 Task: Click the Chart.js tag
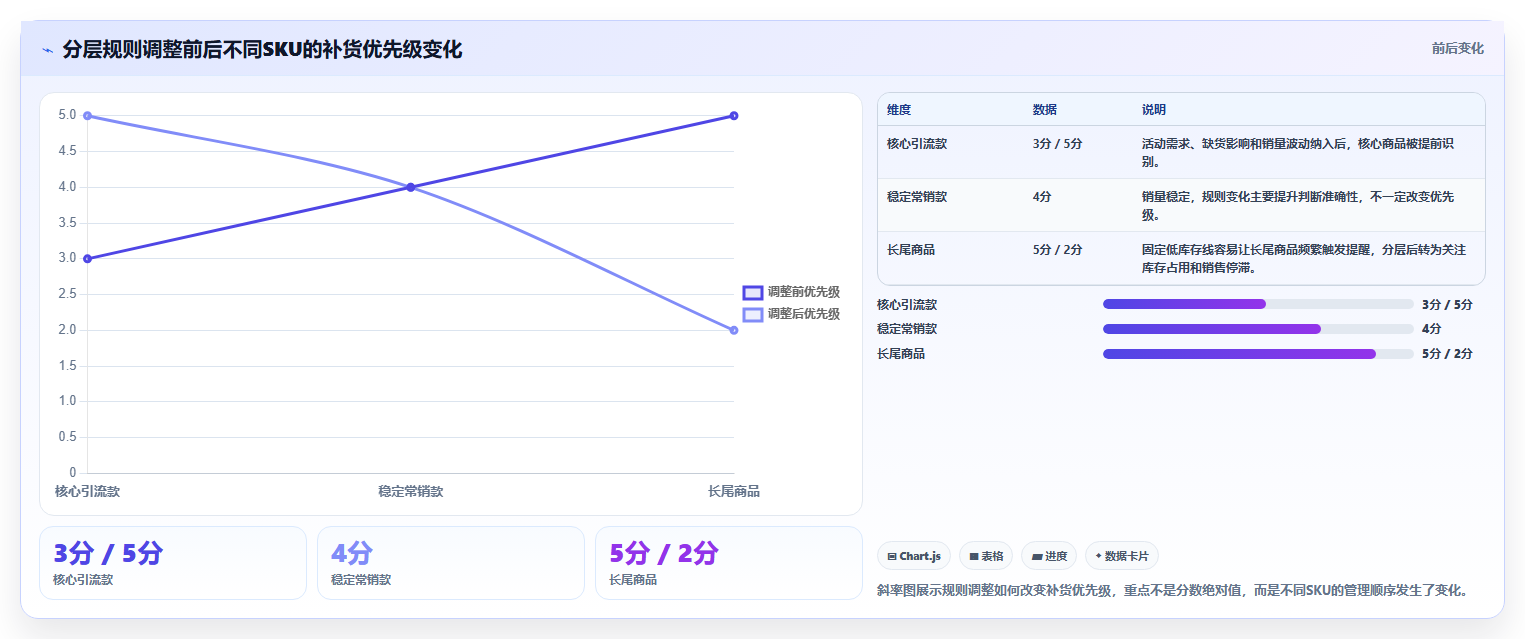coord(914,556)
